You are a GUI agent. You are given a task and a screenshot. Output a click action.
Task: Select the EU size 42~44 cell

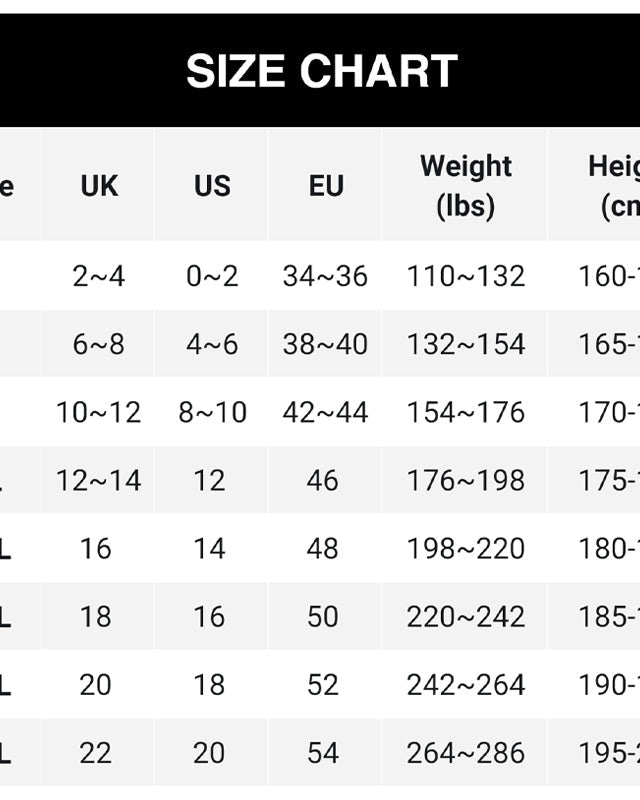point(325,412)
